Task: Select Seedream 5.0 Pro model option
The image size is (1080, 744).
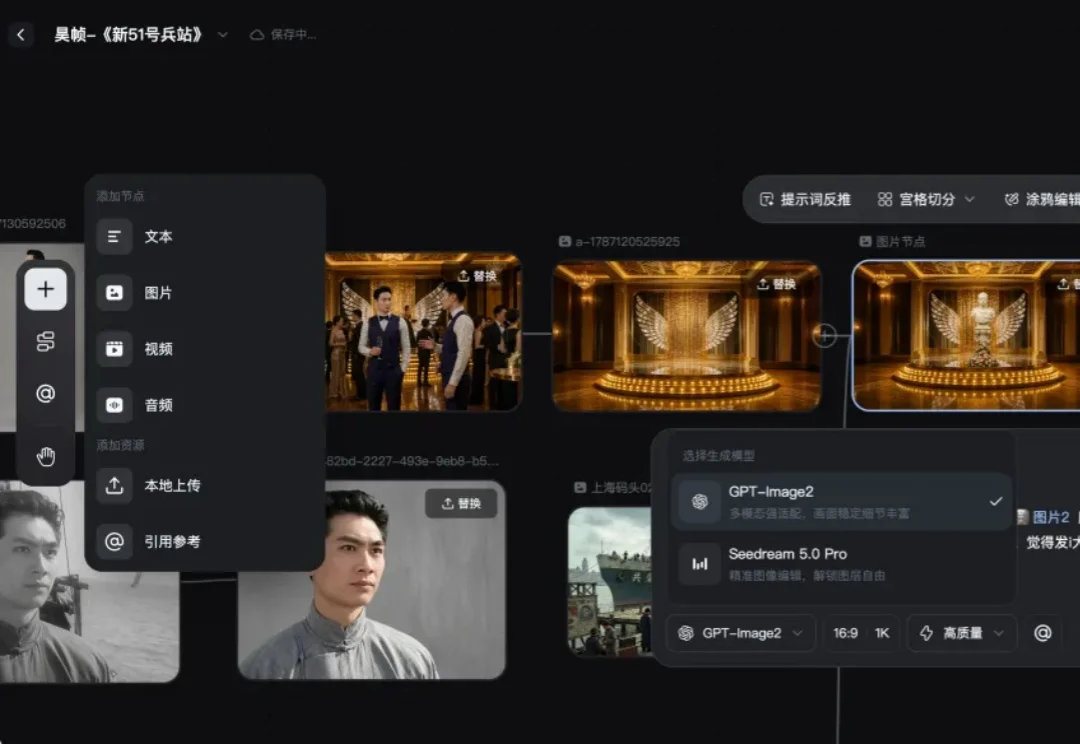Action: (x=841, y=564)
